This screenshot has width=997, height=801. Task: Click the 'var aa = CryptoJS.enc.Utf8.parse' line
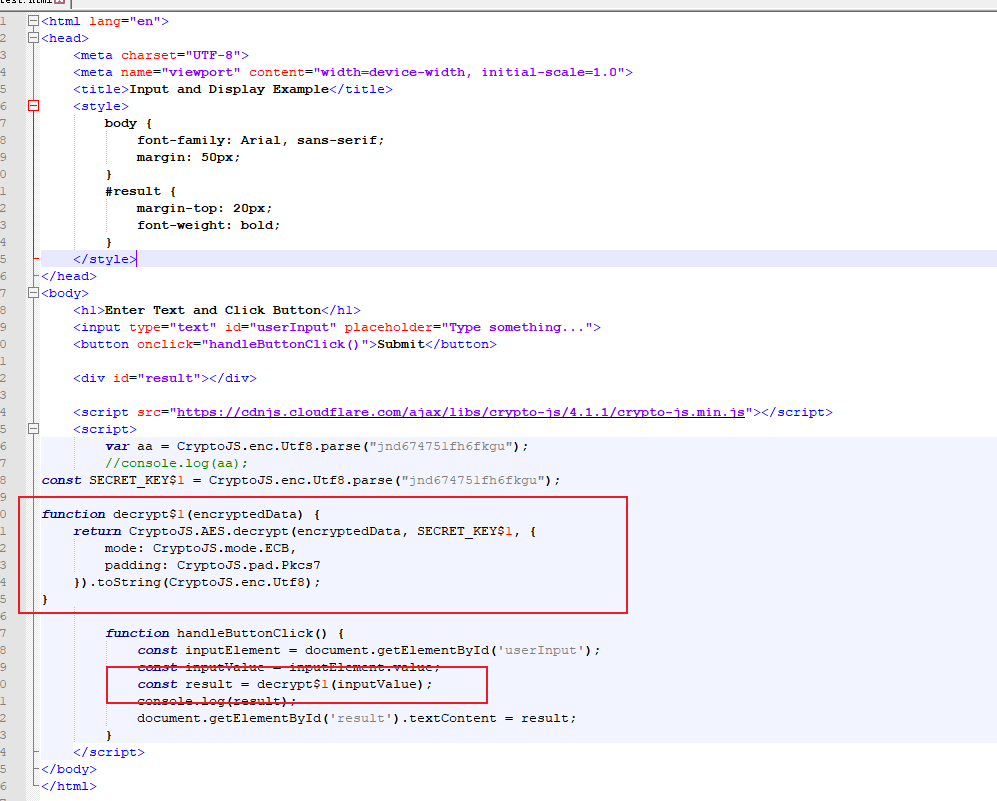(317, 446)
